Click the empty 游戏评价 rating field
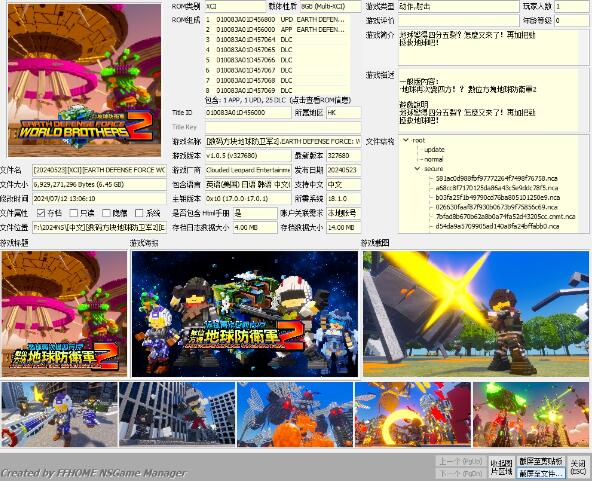Image resolution: width=592 pixels, height=481 pixels. 459,20
